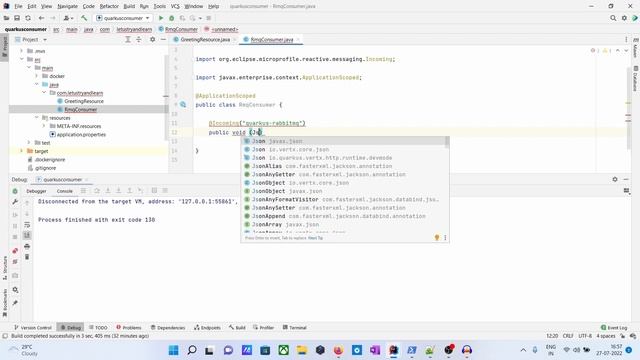Click the wrench icon in Debug sidebar

click(x=15, y=202)
